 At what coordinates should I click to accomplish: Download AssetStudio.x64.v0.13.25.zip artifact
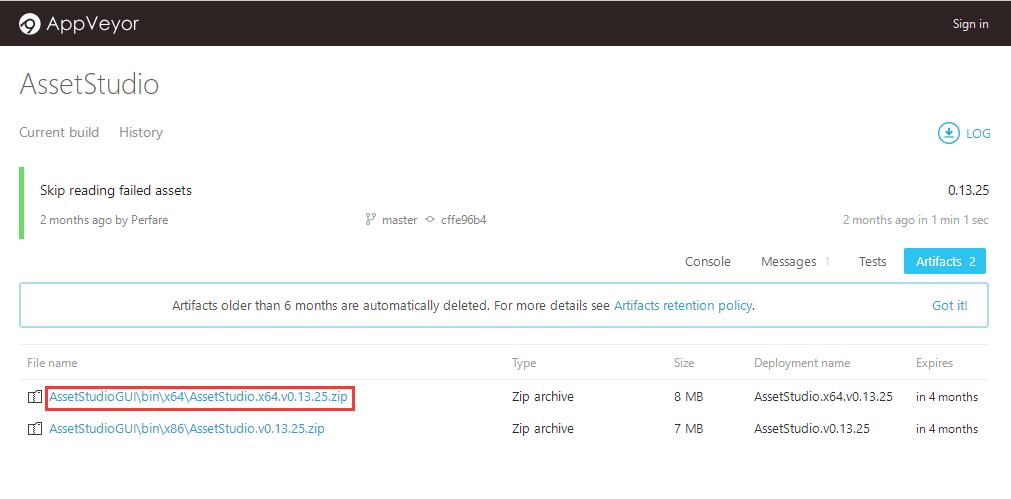click(x=199, y=397)
